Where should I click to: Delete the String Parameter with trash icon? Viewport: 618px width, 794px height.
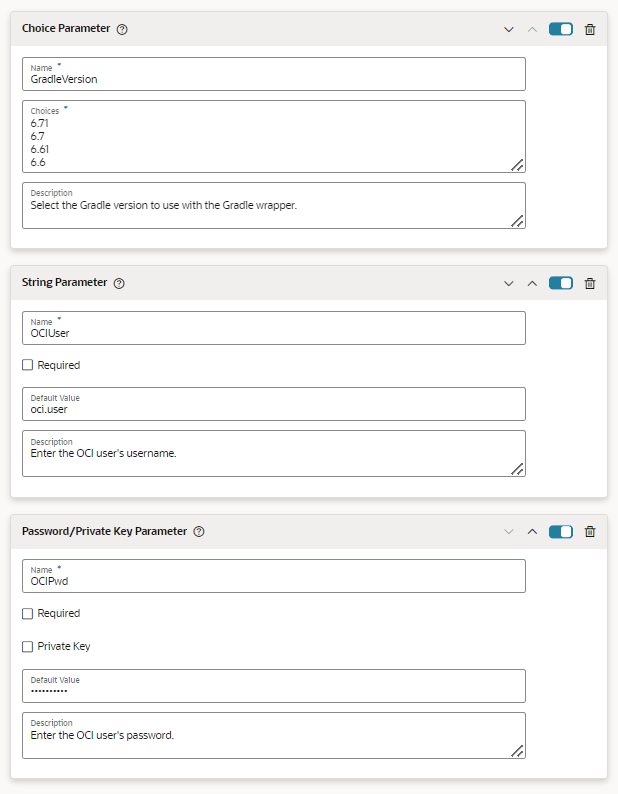(590, 283)
